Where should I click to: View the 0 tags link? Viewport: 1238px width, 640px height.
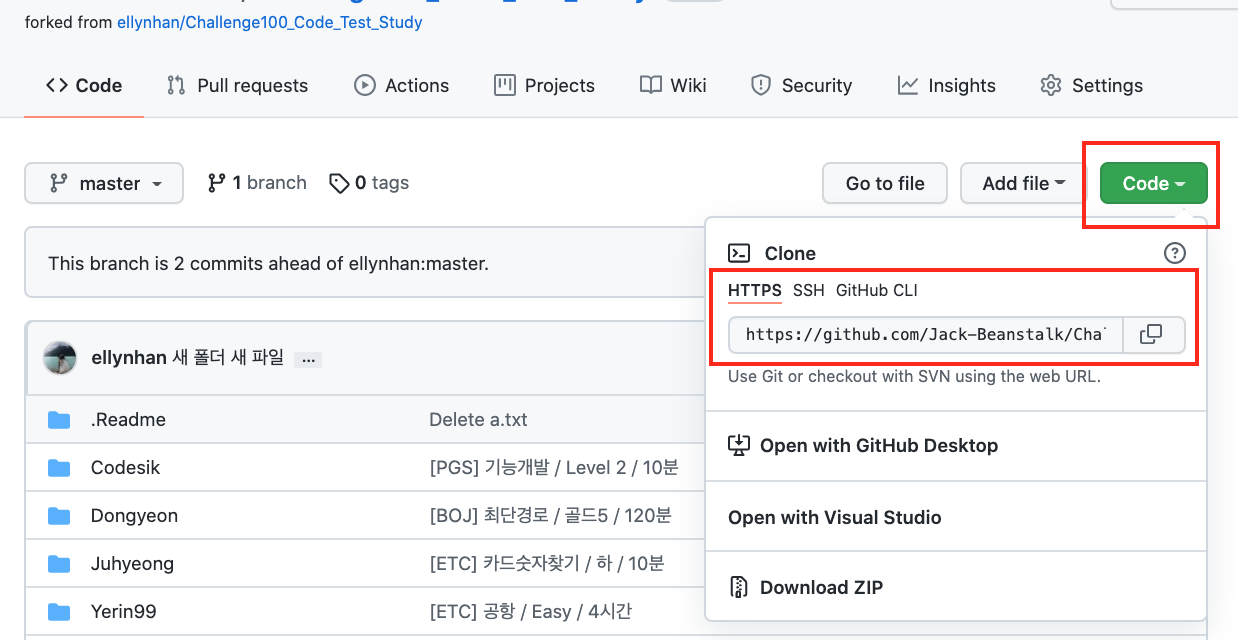click(369, 183)
